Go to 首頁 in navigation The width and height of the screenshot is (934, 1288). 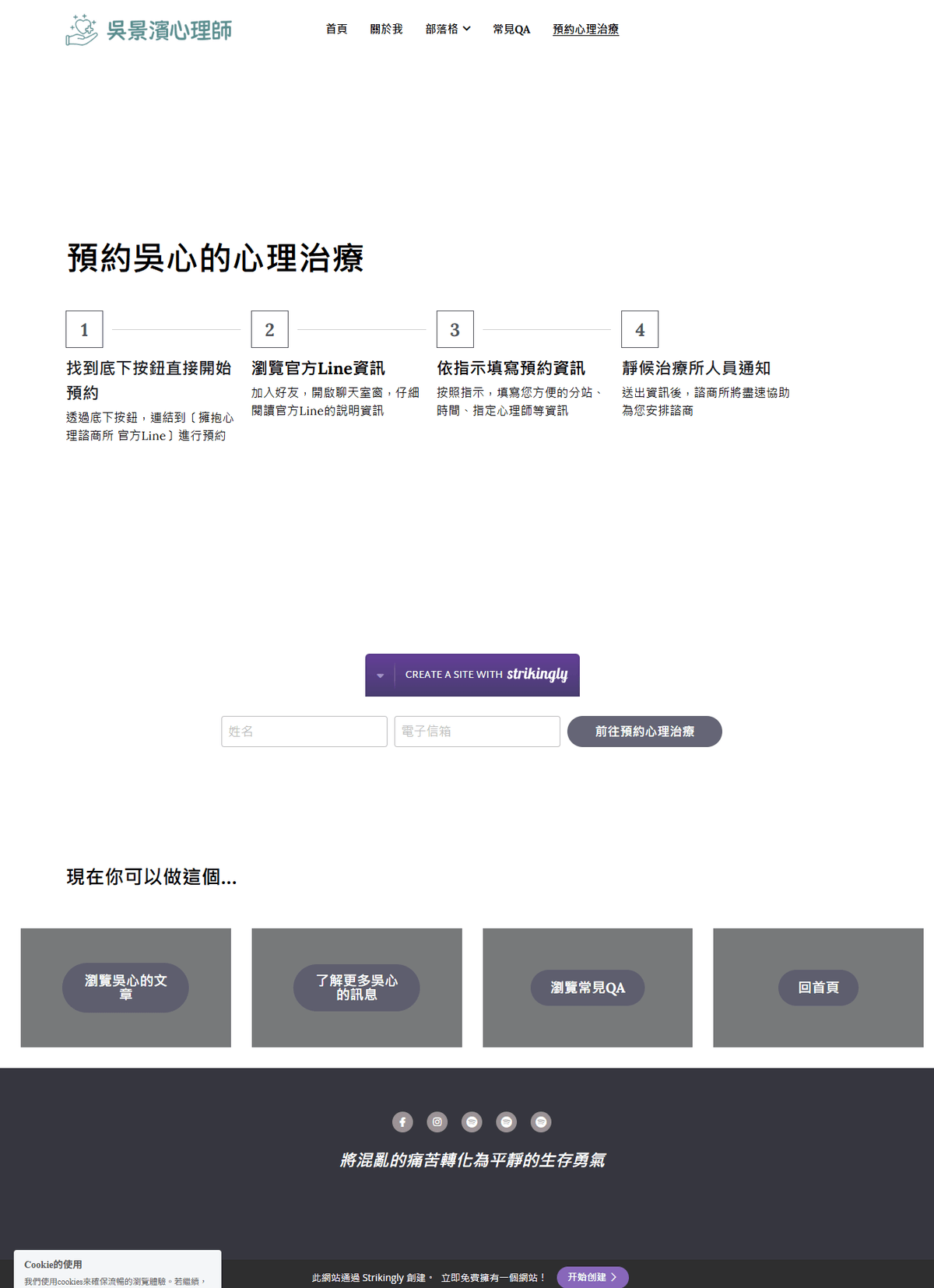point(336,29)
